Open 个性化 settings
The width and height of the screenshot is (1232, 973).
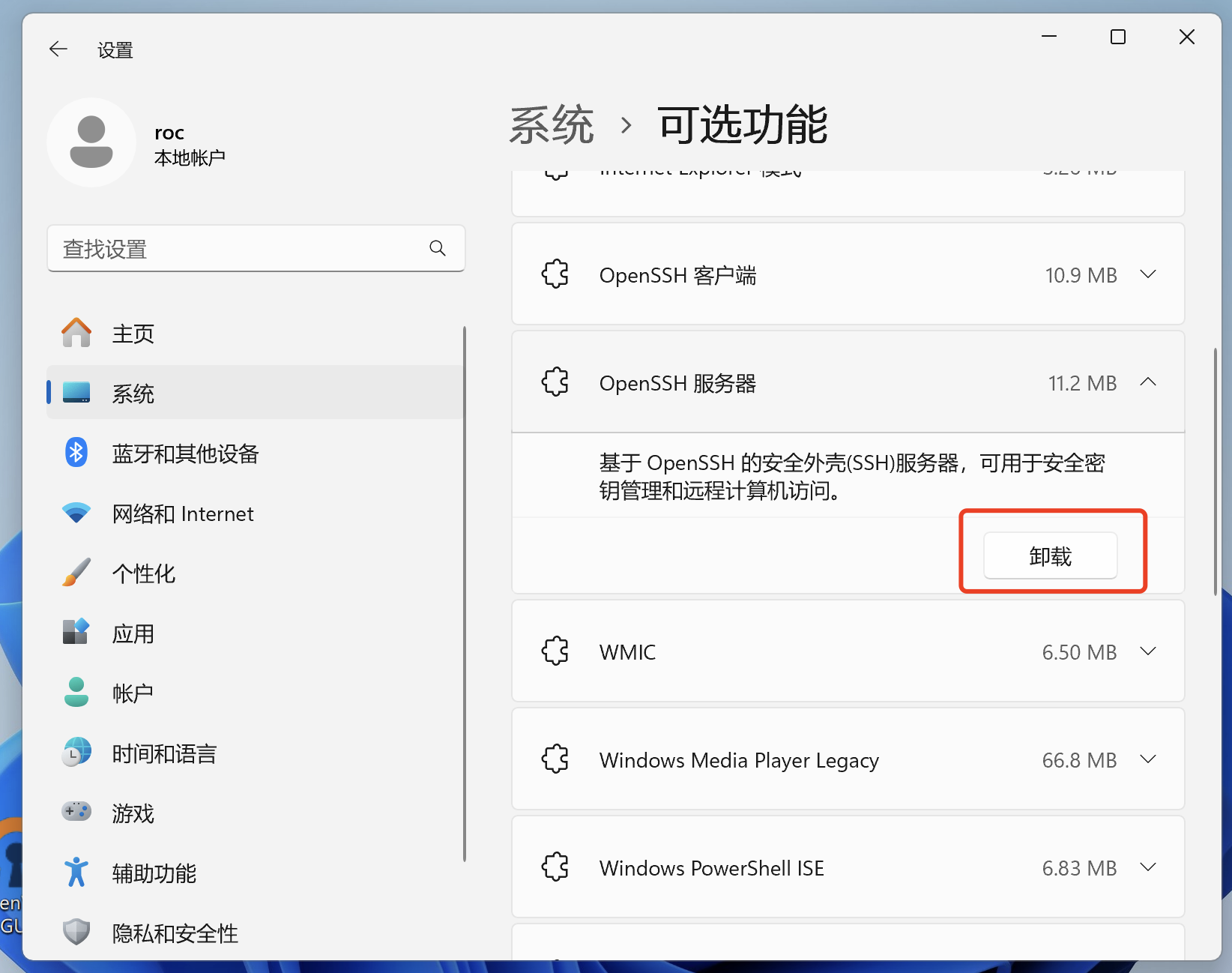click(256, 573)
